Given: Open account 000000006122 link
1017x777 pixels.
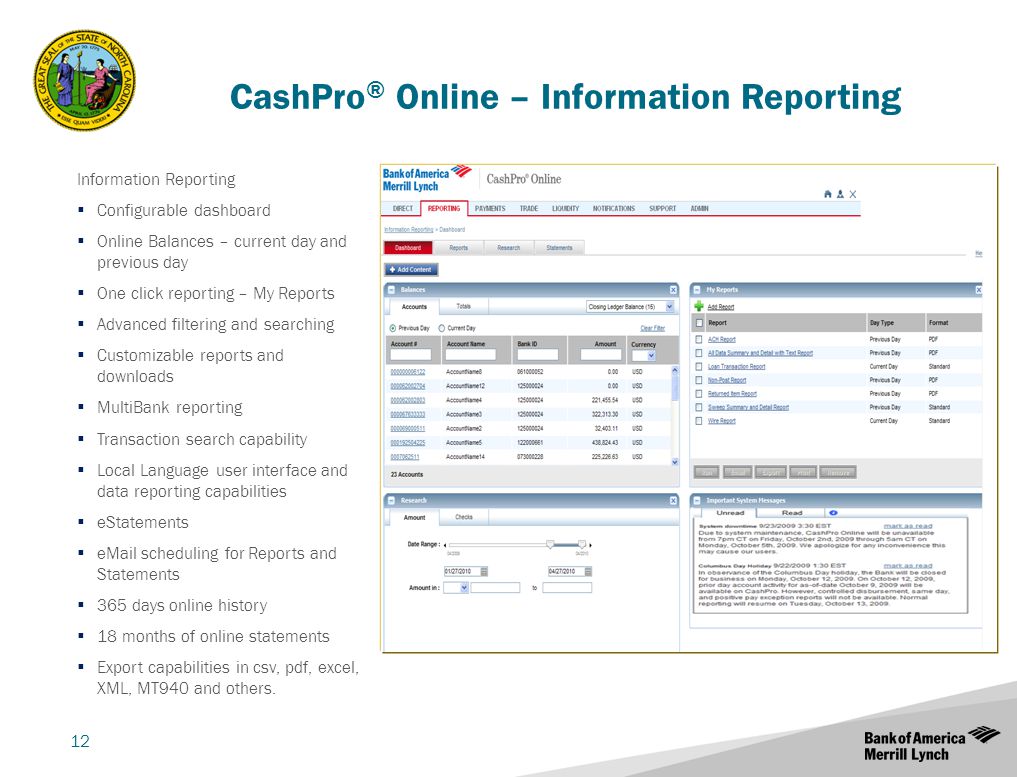Looking at the screenshot, I should pos(408,372).
